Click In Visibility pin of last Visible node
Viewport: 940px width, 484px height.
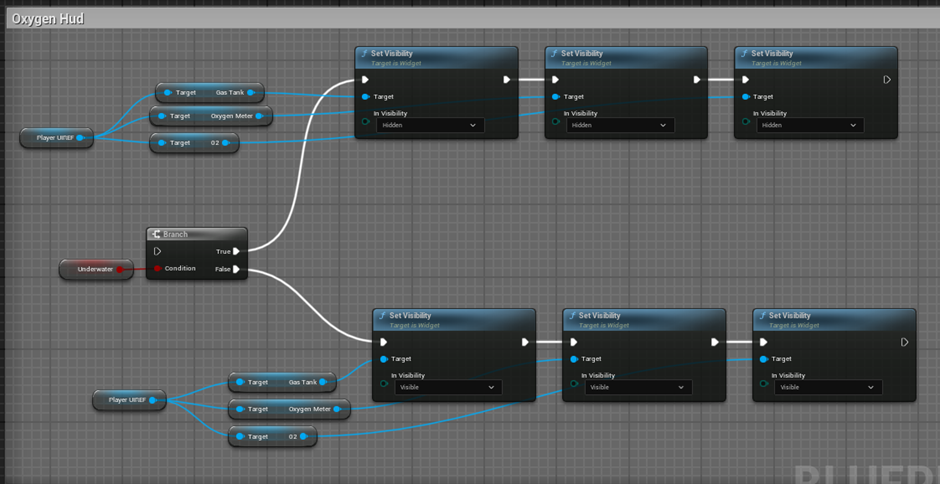click(x=763, y=384)
